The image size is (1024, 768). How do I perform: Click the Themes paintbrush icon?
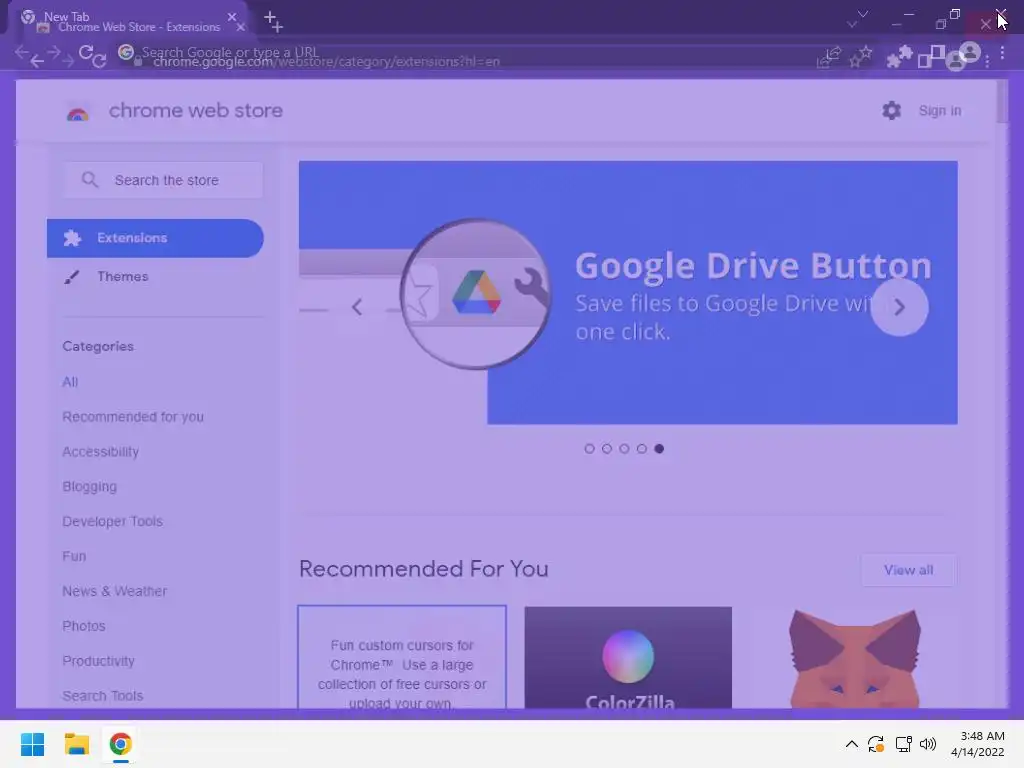pyautogui.click(x=72, y=277)
